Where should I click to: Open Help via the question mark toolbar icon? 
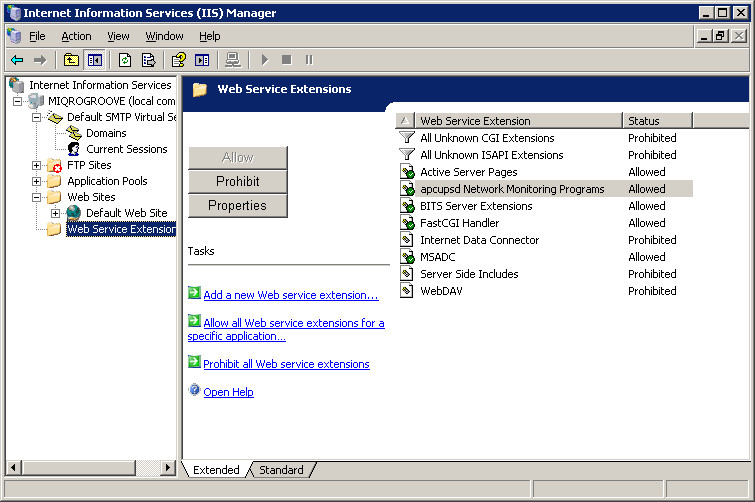179,60
